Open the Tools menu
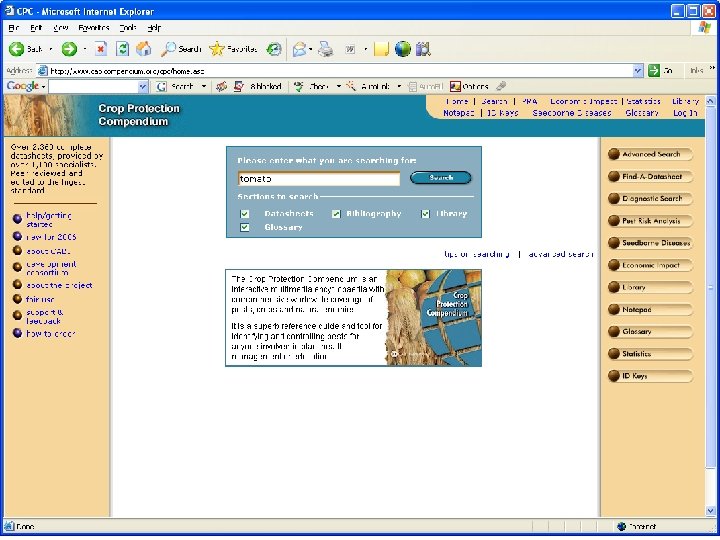 tap(128, 28)
